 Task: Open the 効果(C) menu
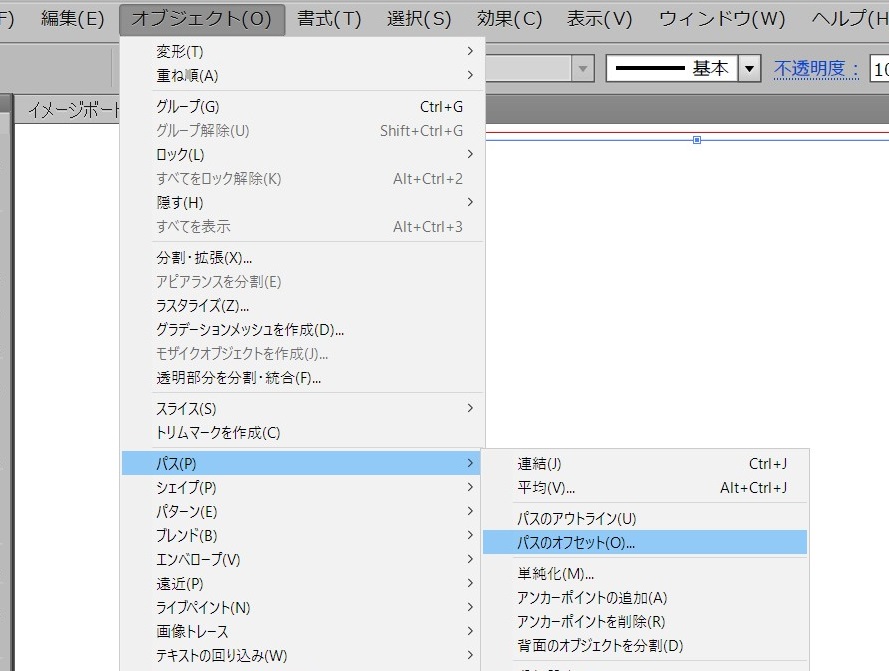pyautogui.click(x=509, y=19)
